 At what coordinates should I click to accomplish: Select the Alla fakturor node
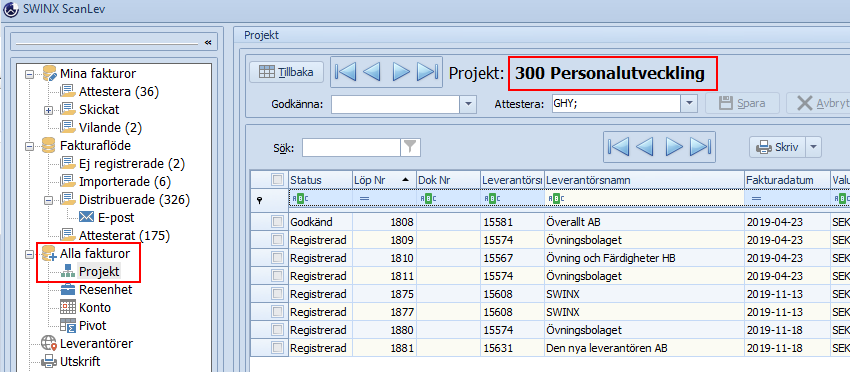[95, 253]
